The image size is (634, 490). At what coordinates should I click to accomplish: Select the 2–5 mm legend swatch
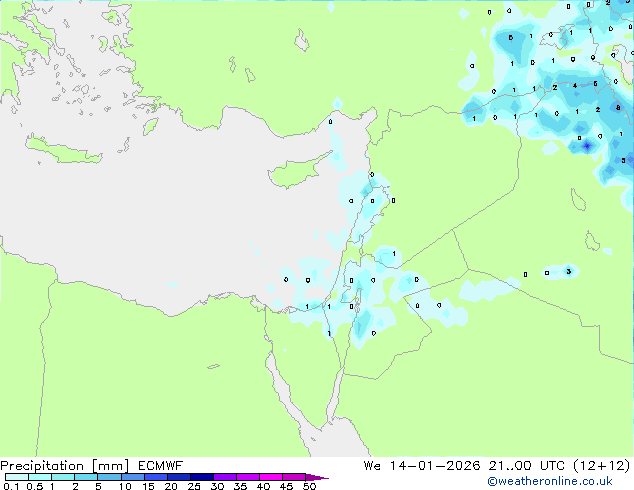pos(86,477)
